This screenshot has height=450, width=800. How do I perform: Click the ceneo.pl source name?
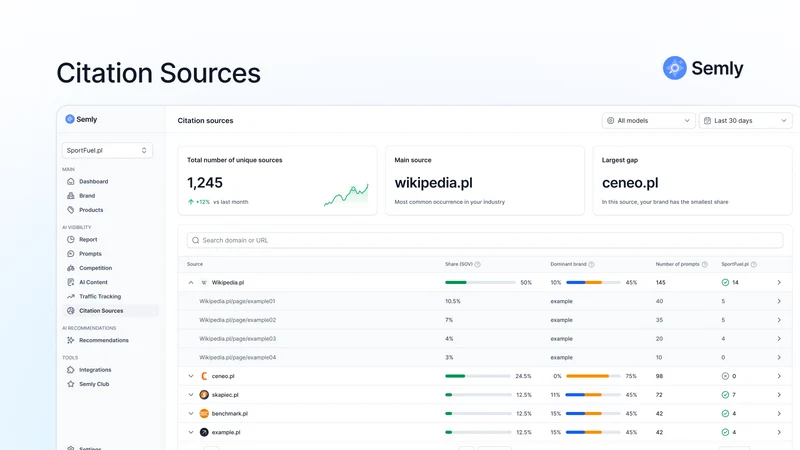[x=223, y=377]
